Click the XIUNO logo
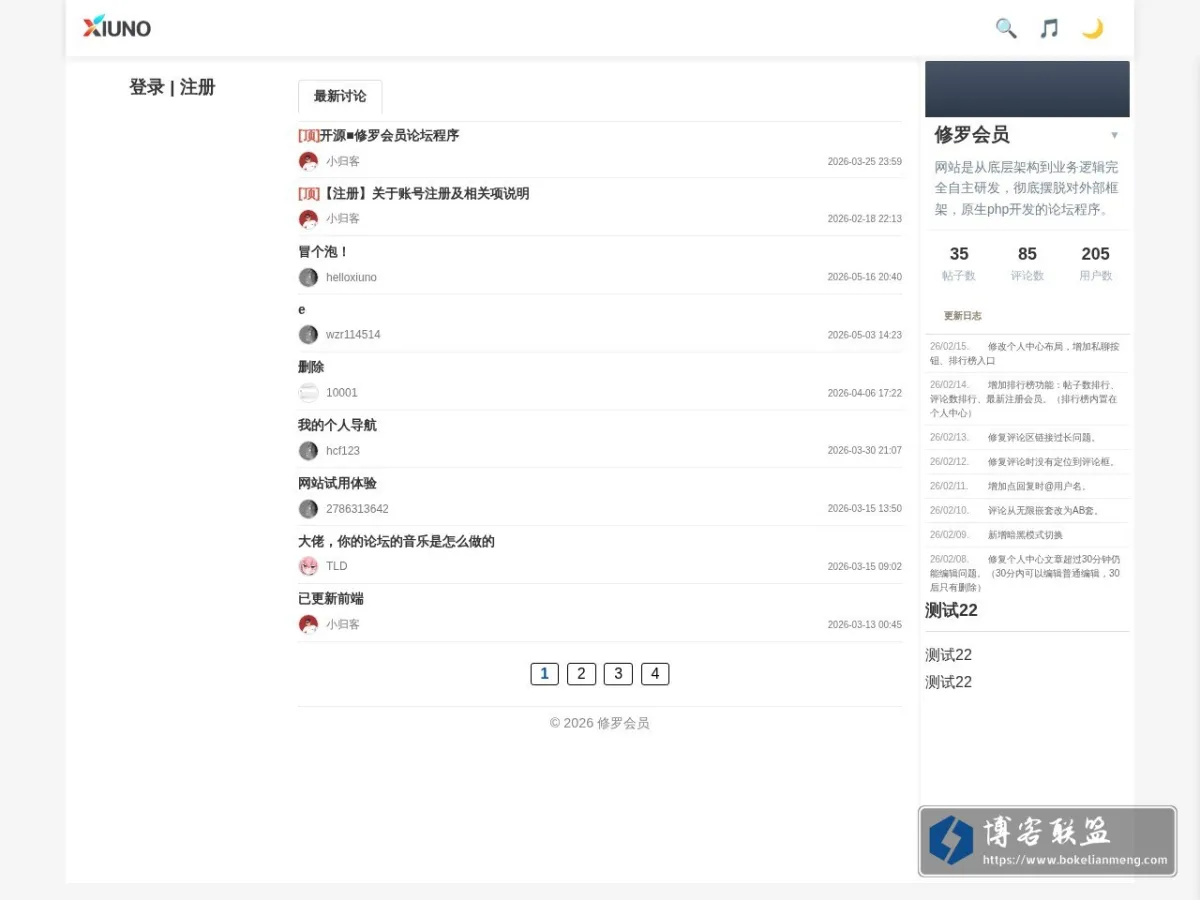The width and height of the screenshot is (1200, 900). [117, 27]
